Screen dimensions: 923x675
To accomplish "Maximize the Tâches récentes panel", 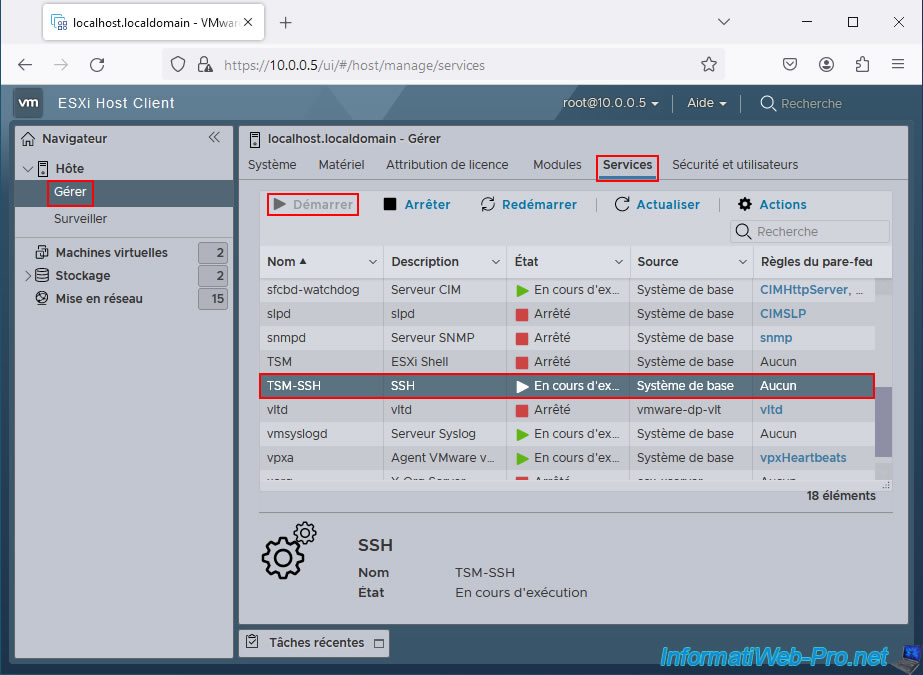I will pos(378,643).
